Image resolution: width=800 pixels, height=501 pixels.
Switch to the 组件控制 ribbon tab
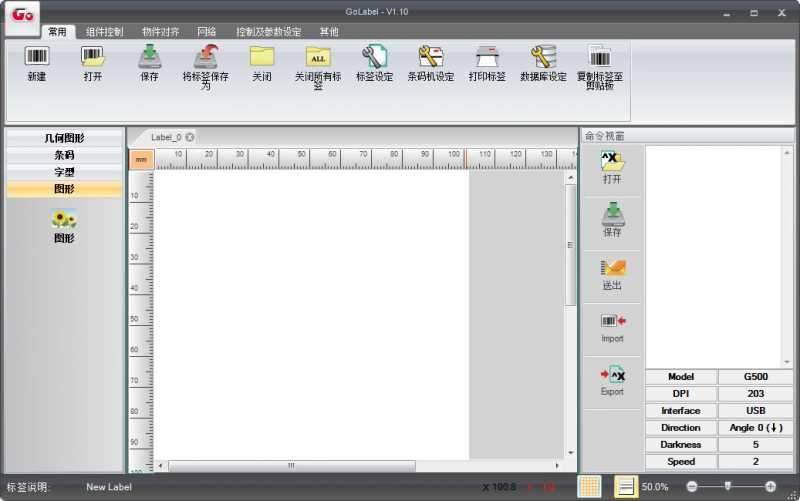pyautogui.click(x=105, y=32)
